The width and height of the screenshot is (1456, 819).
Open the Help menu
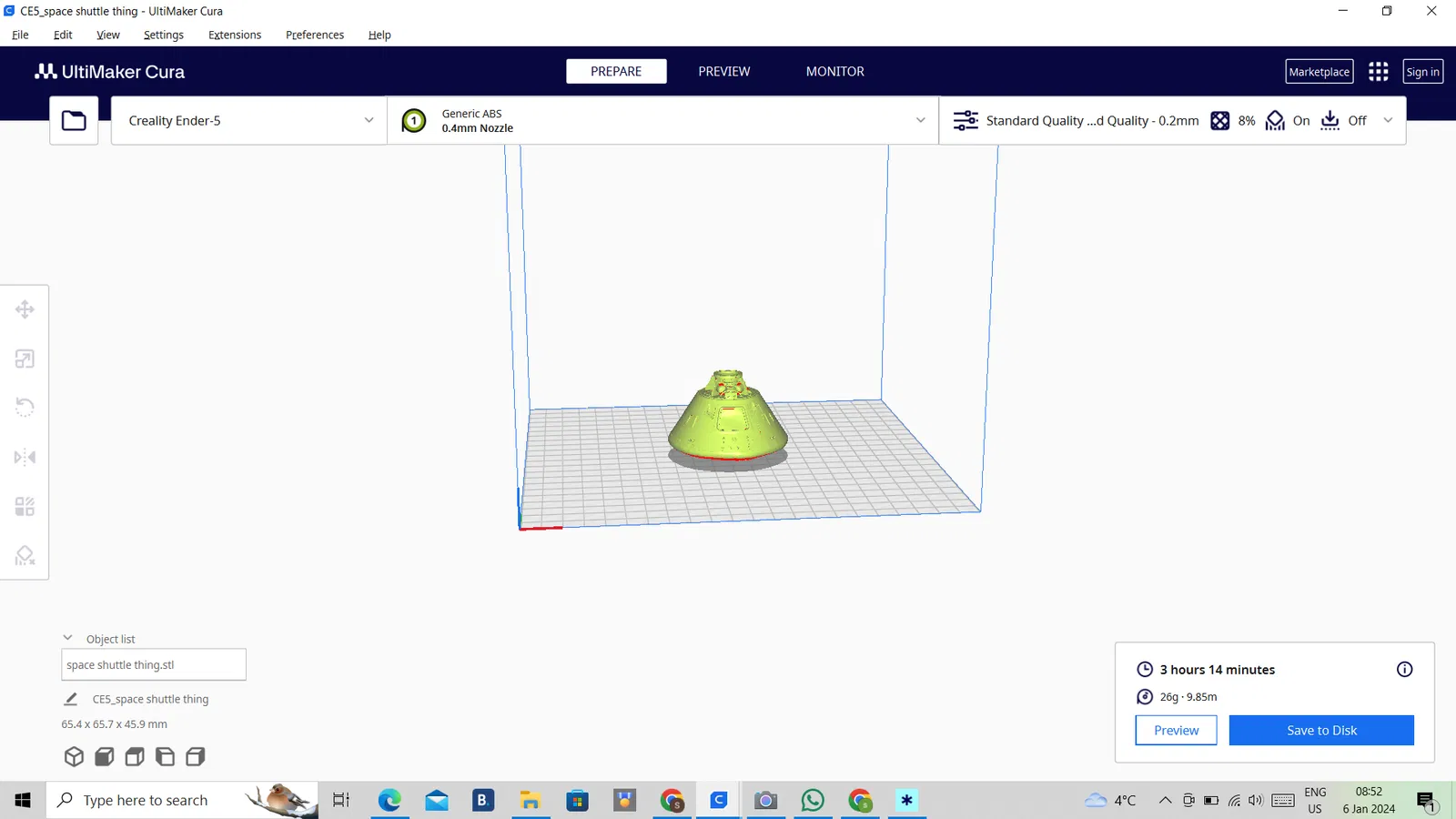coord(379,35)
